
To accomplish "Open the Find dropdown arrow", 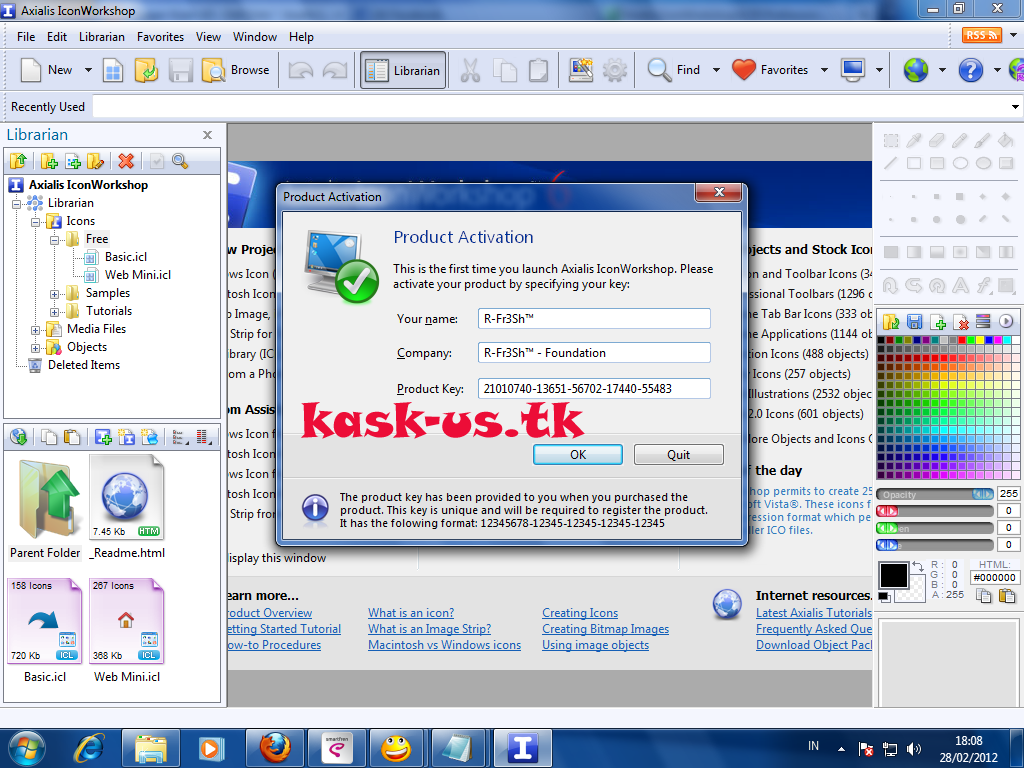I will [716, 70].
